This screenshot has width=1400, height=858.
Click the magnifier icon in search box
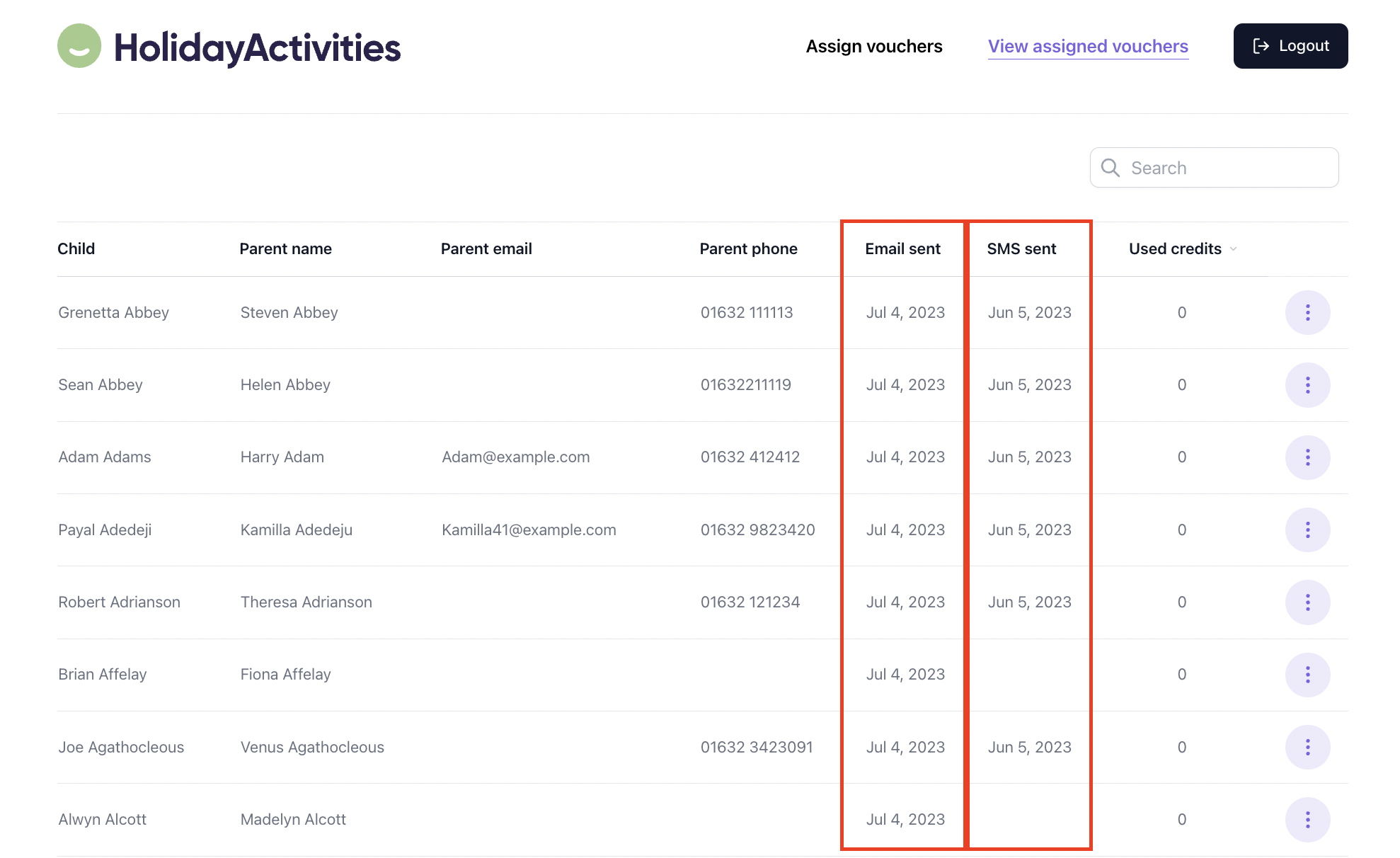point(1110,168)
